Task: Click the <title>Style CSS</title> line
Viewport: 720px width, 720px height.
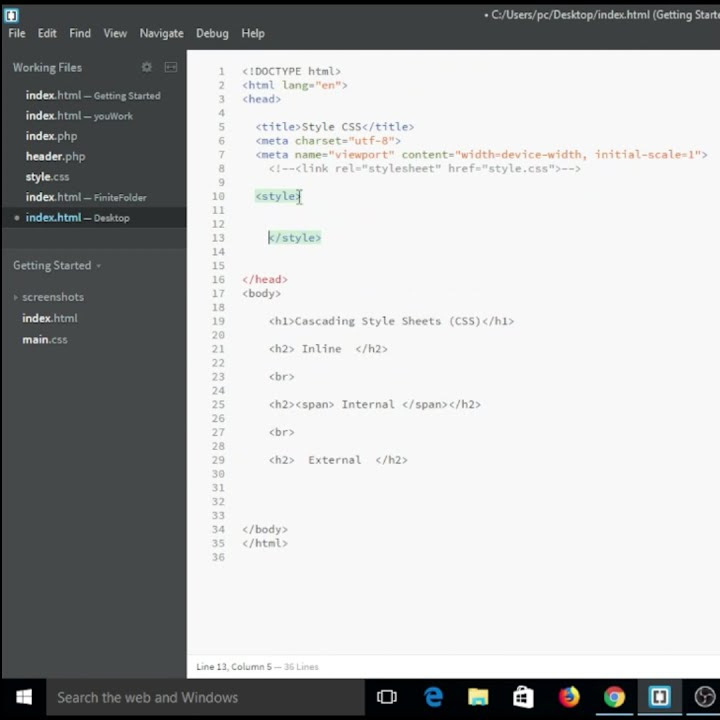Action: (335, 127)
